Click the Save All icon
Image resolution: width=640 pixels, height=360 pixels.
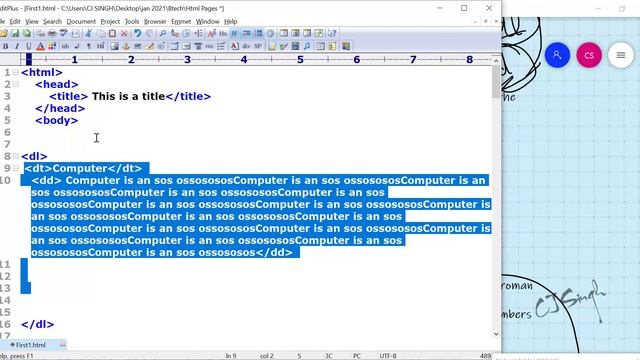click(27, 33)
